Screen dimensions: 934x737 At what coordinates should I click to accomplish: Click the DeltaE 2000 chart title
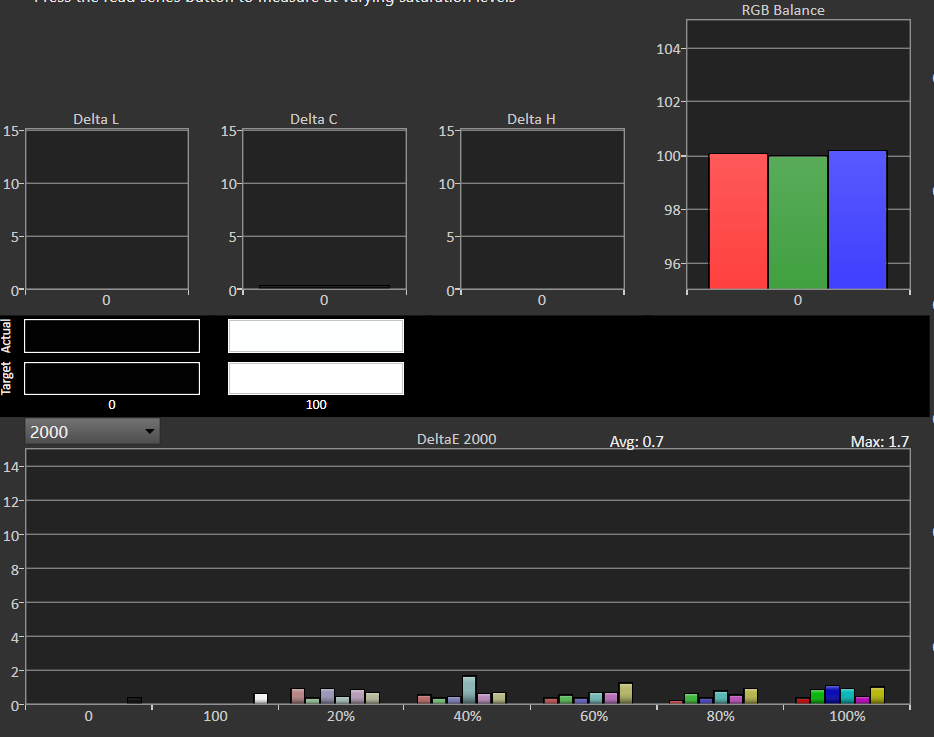pyautogui.click(x=456, y=439)
